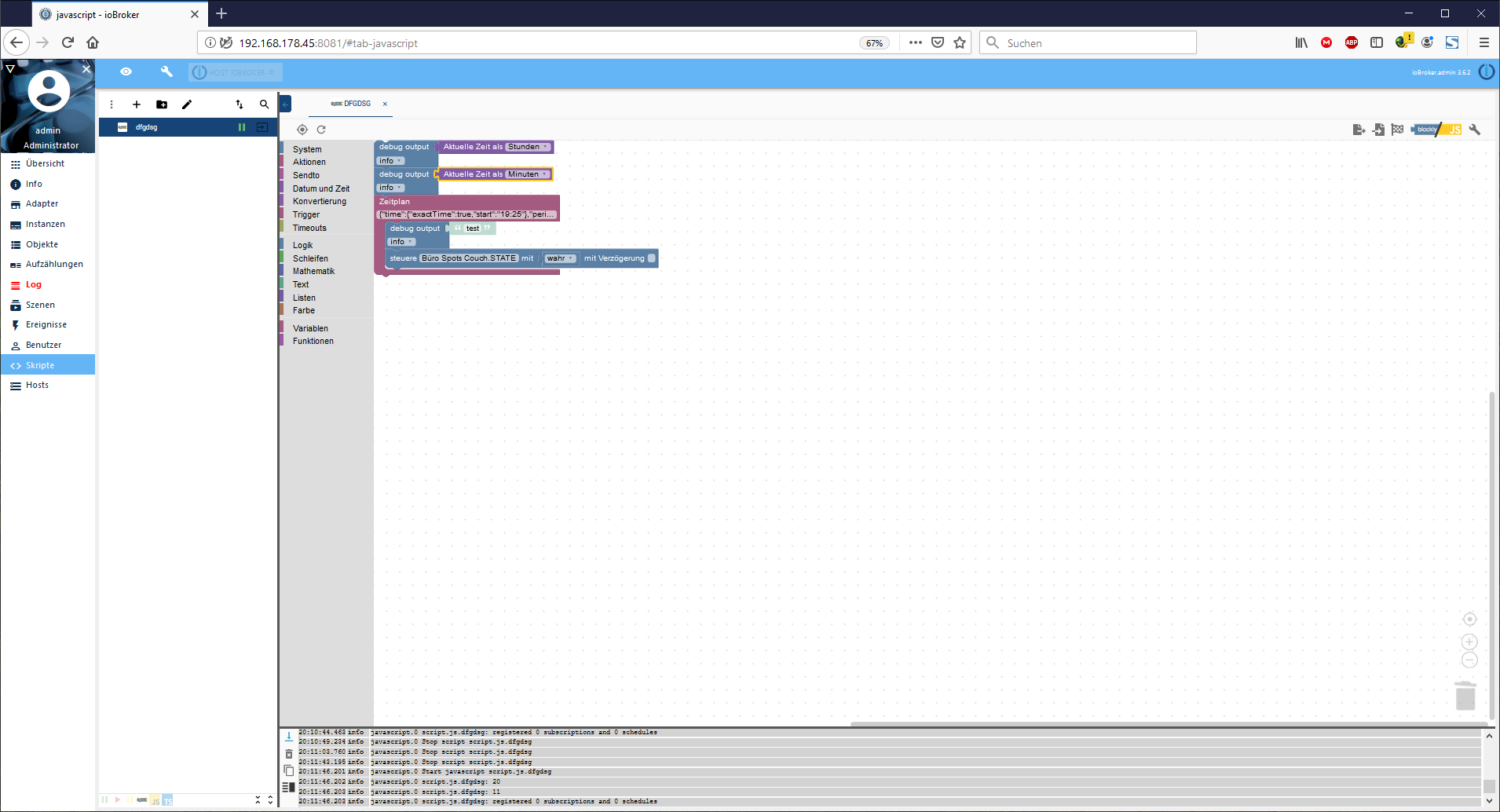
Task: Open the Minuten time unit dropdown
Action: tap(528, 174)
